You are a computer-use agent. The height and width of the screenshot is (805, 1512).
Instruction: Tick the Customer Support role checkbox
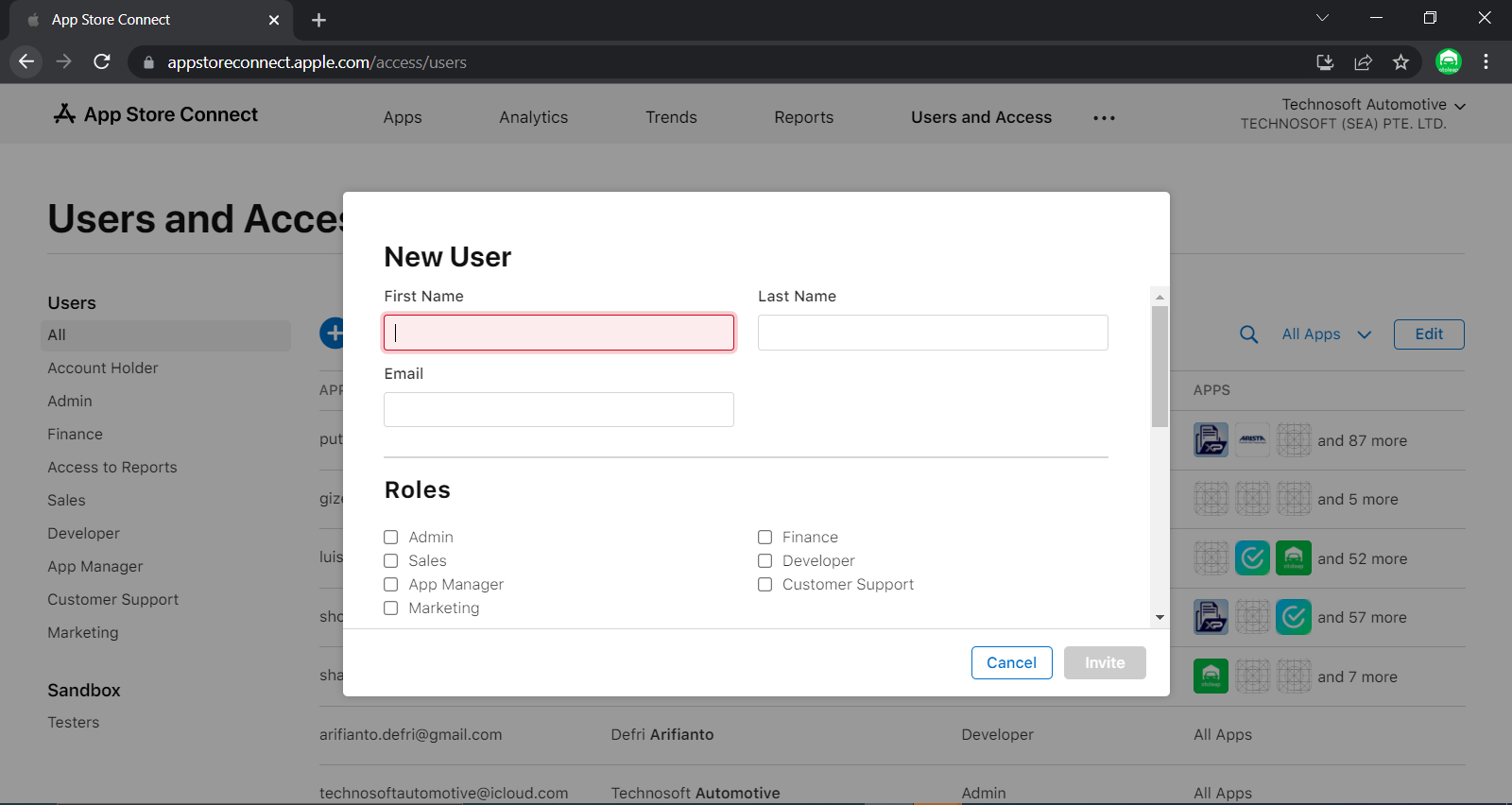click(765, 585)
